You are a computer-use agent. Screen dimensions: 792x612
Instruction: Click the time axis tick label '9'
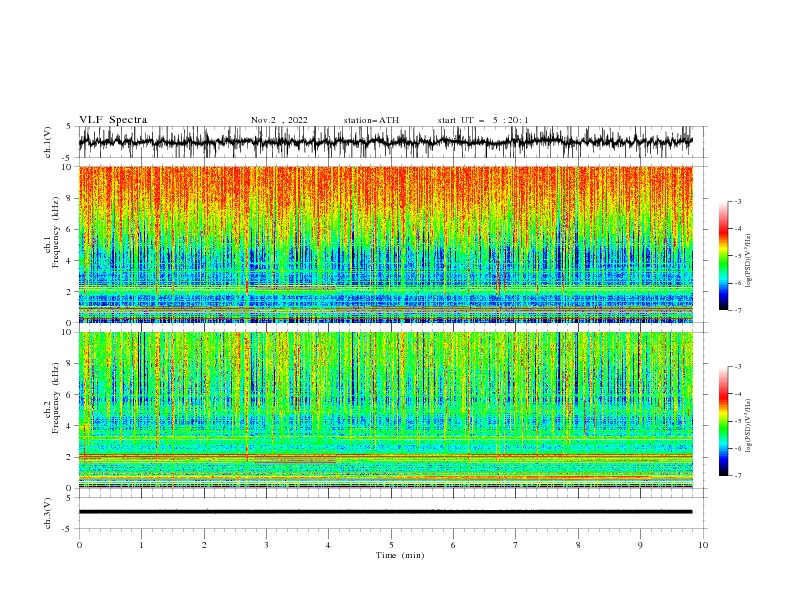click(640, 545)
